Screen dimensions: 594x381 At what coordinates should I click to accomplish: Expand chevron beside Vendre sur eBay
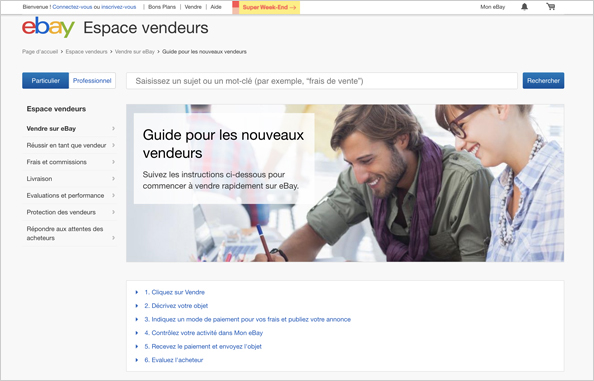113,129
